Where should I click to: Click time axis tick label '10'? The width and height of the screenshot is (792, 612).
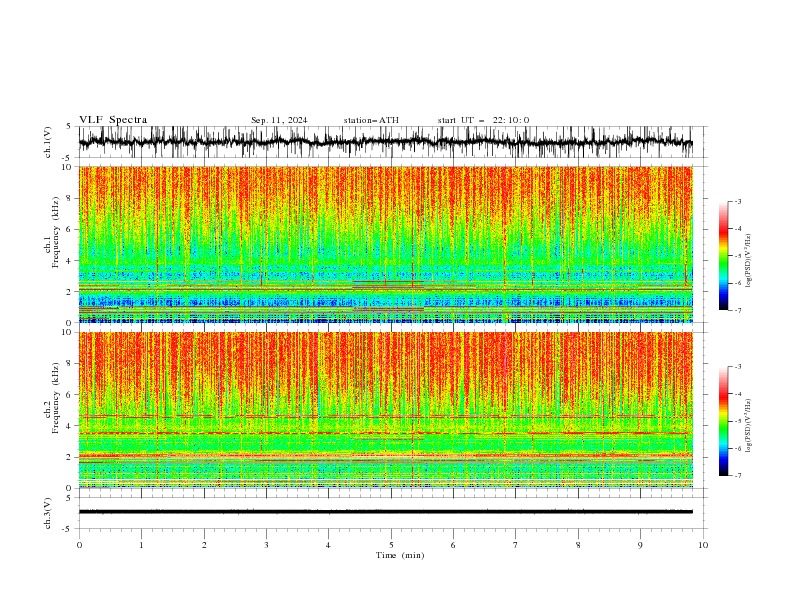(x=703, y=545)
